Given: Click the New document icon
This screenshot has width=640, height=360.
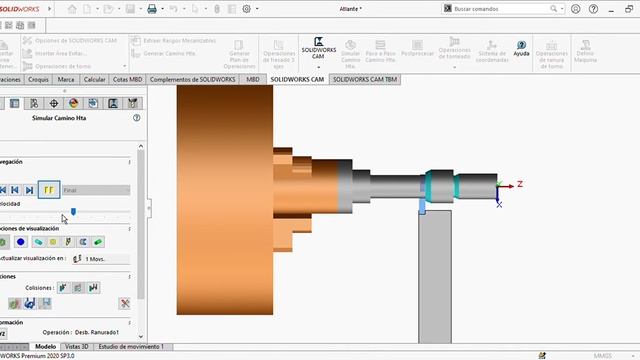Looking at the screenshot, I should click(x=87, y=9).
